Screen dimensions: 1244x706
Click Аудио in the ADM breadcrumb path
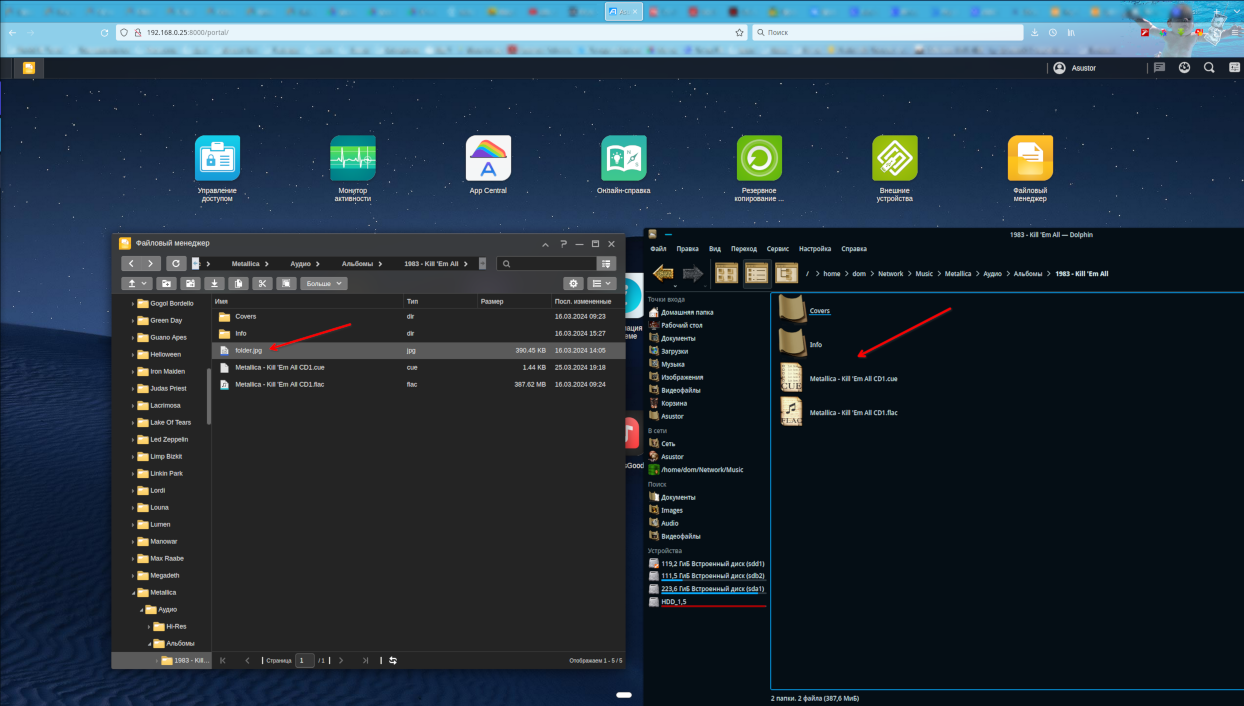300,263
